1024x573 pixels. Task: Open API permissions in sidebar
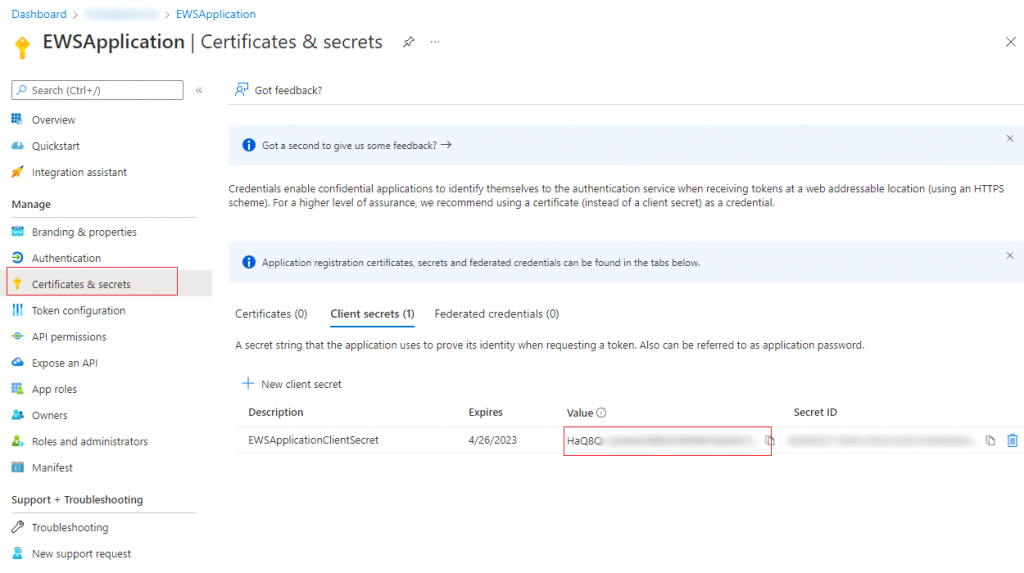pos(68,337)
